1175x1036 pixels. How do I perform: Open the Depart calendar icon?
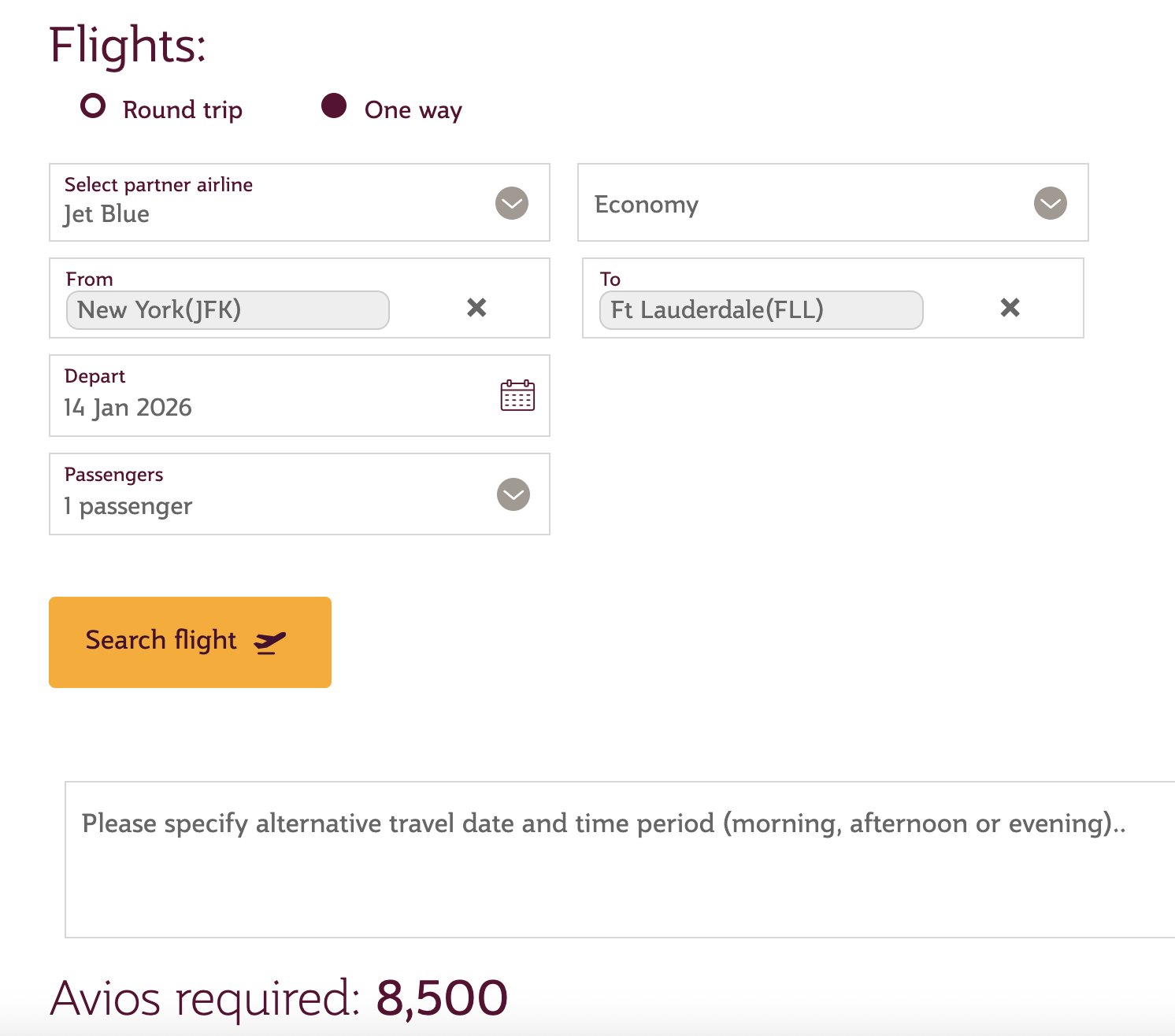pos(517,395)
